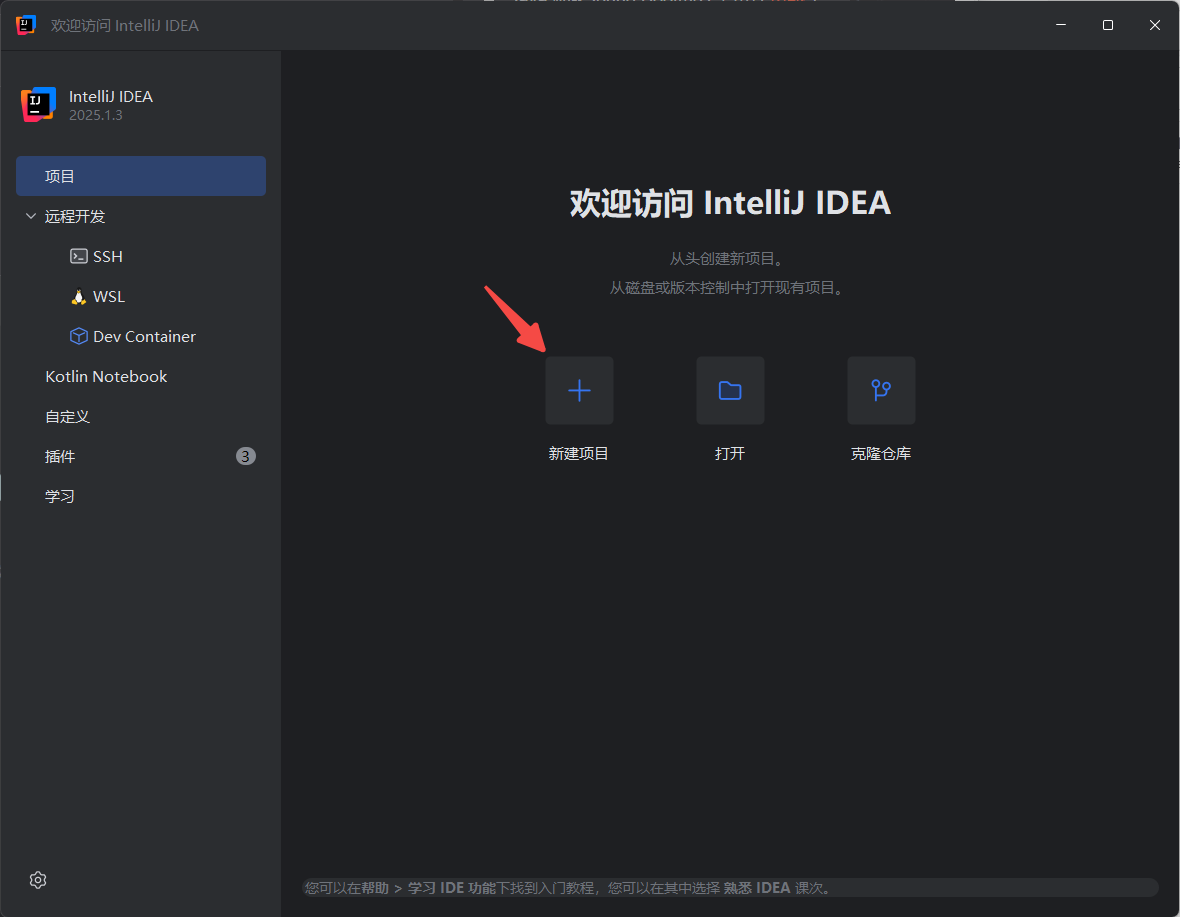Select the Dev Container entry
The height and width of the screenshot is (917, 1180).
click(141, 336)
